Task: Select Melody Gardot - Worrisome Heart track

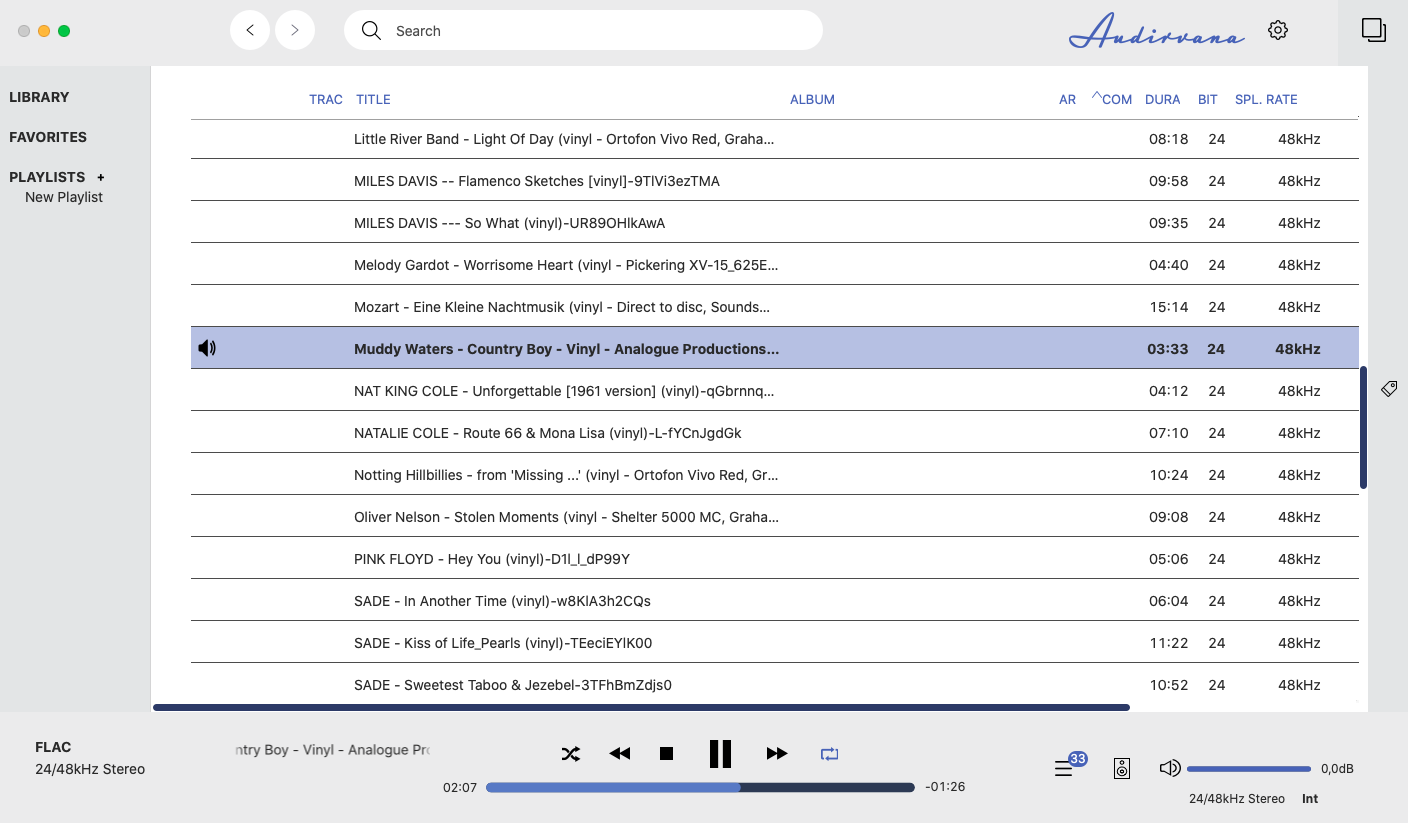Action: coord(775,265)
